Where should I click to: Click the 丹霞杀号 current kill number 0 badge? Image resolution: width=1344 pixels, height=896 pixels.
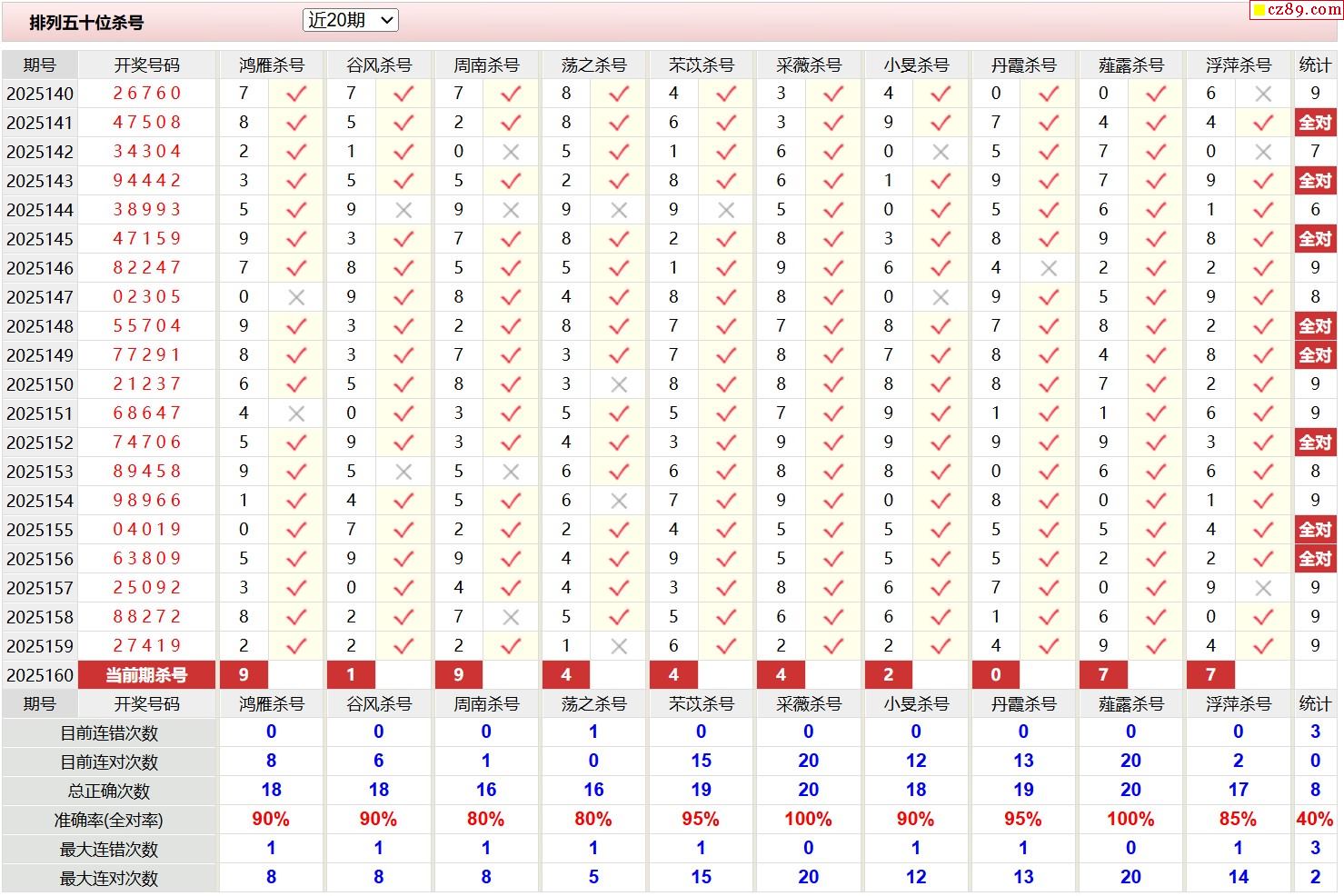[x=996, y=675]
